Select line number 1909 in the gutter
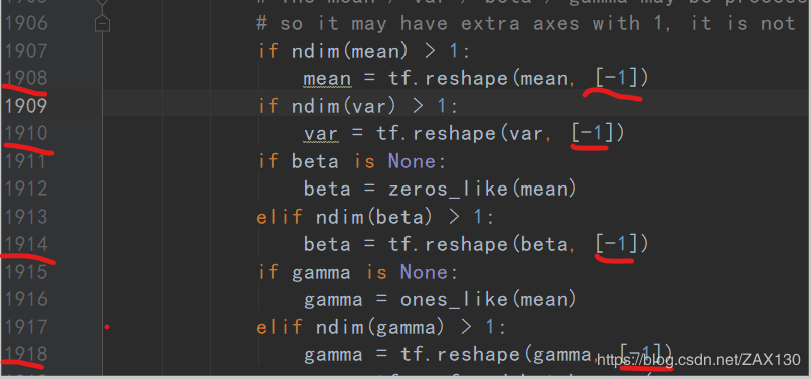The height and width of the screenshot is (379, 811). click(x=26, y=105)
